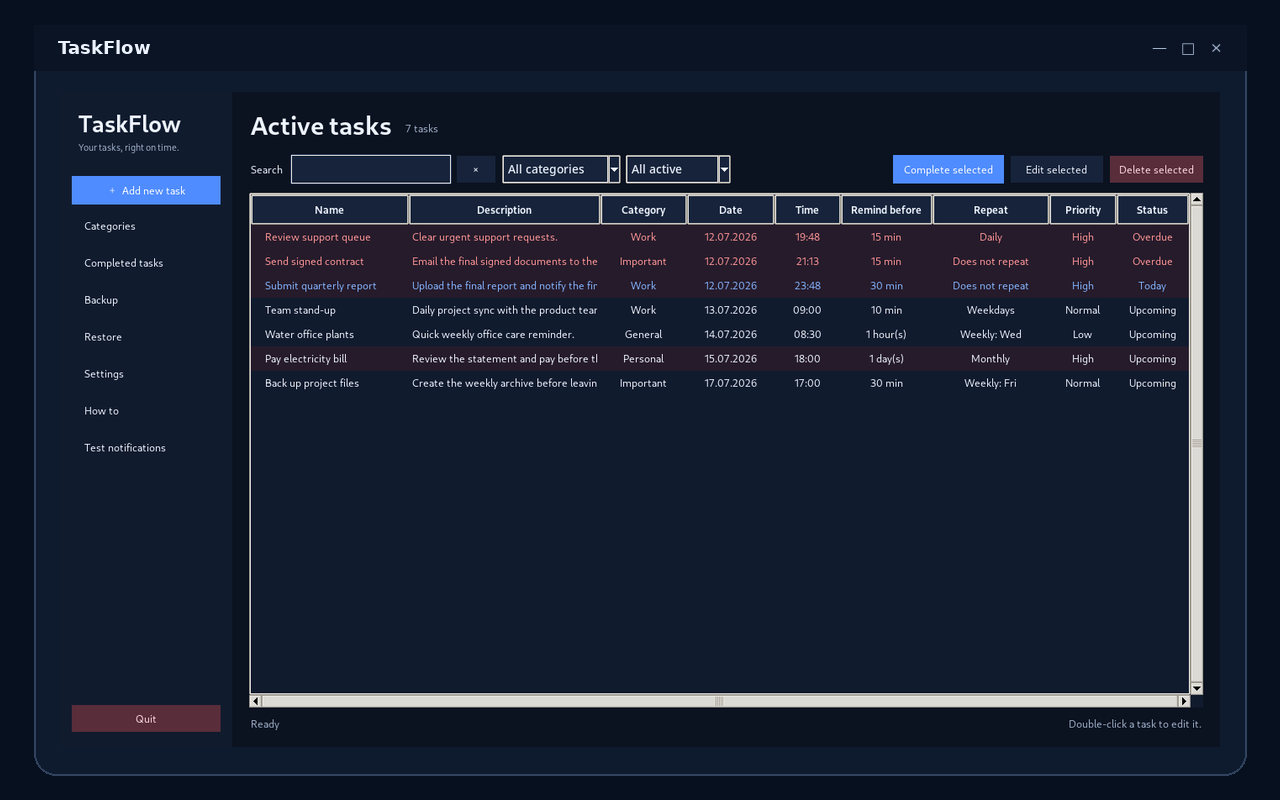Open the Restore page
1280x800 pixels.
point(146,337)
